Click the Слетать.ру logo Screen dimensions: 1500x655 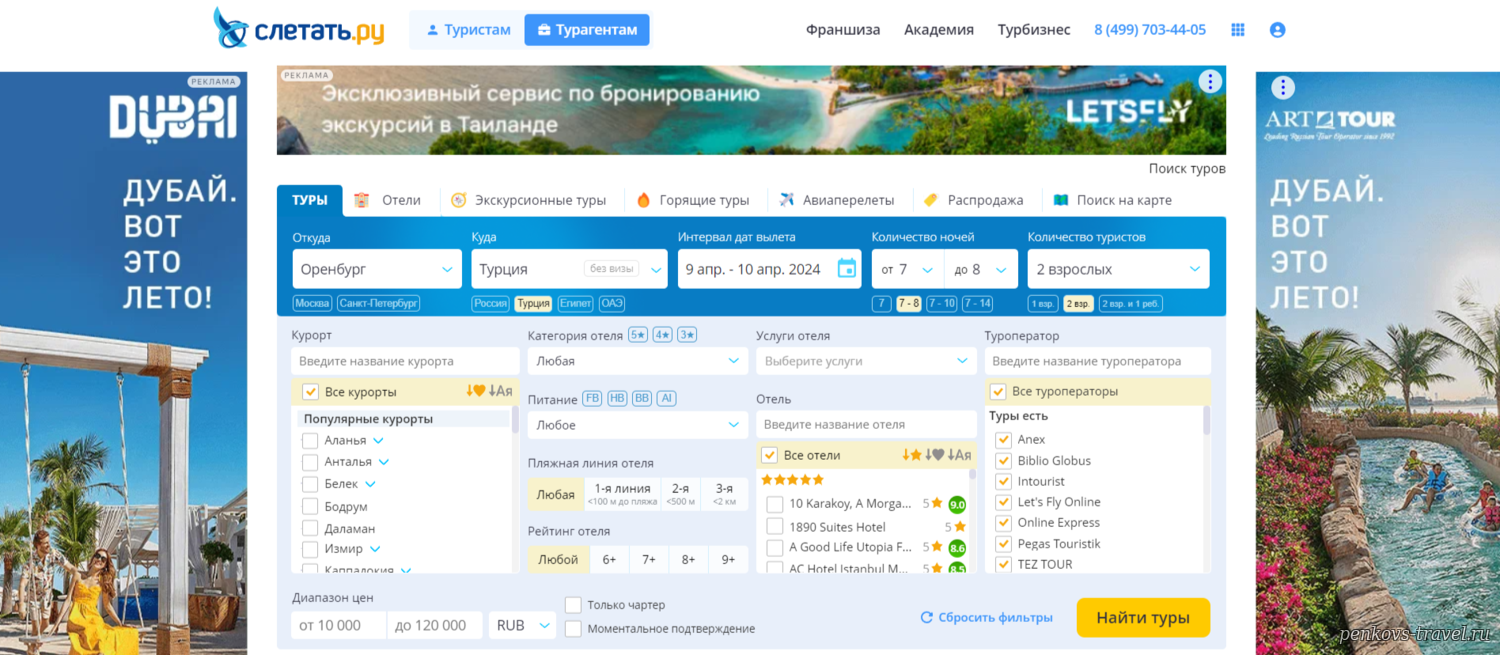299,29
